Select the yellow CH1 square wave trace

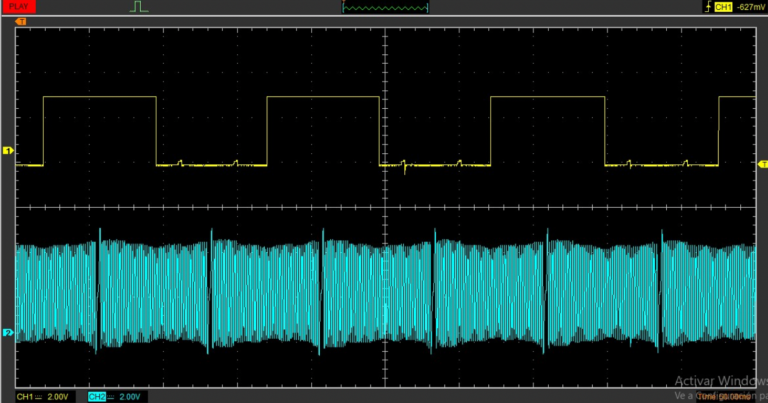[x=100, y=97]
